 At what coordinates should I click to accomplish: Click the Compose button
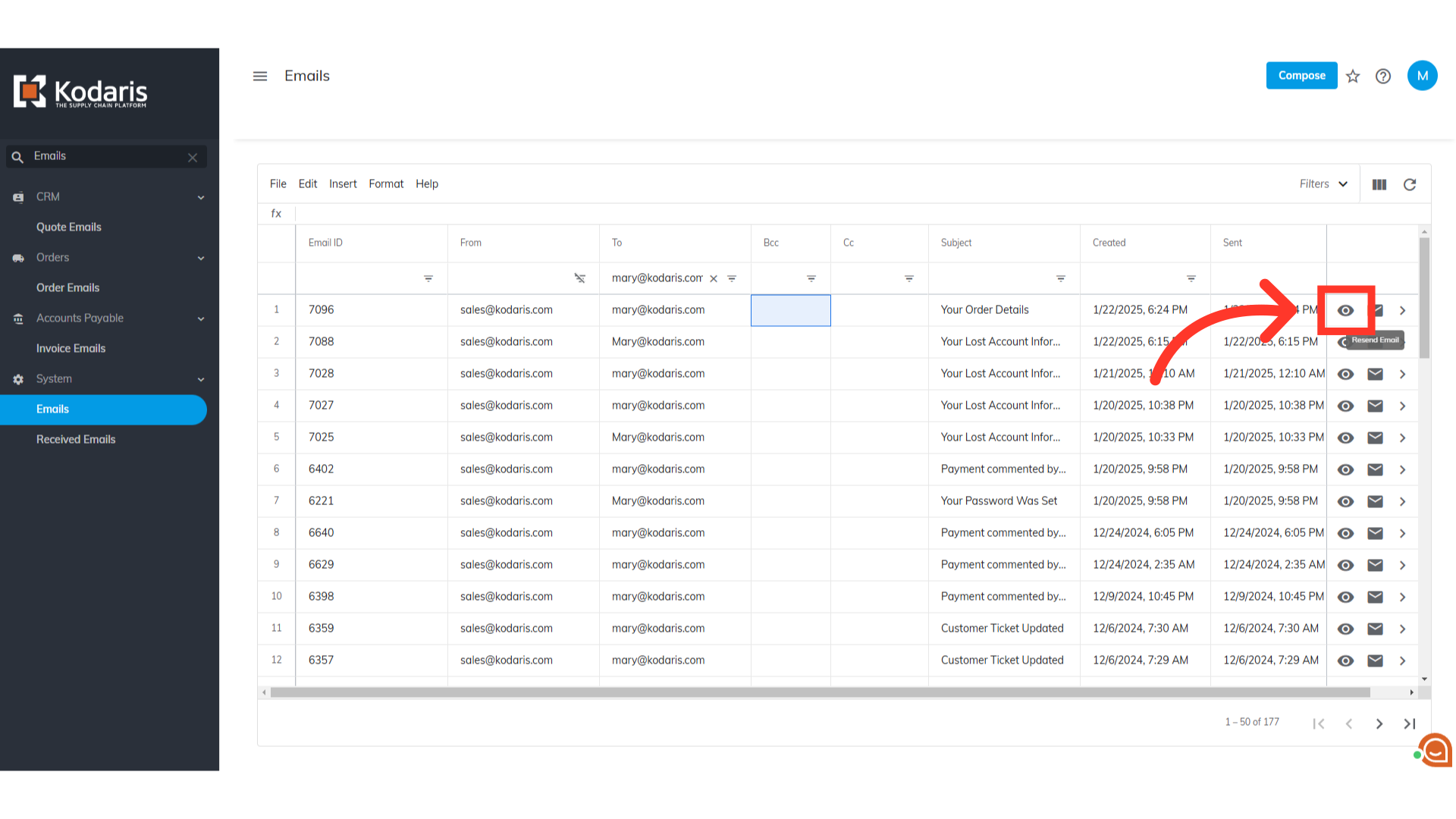(x=1301, y=76)
